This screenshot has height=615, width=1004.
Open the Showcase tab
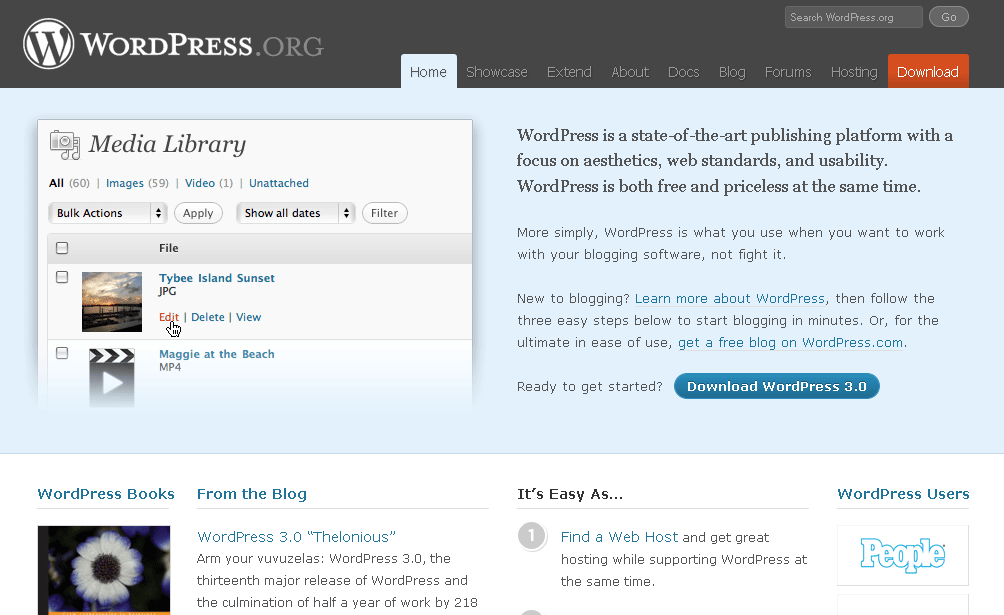(x=497, y=72)
